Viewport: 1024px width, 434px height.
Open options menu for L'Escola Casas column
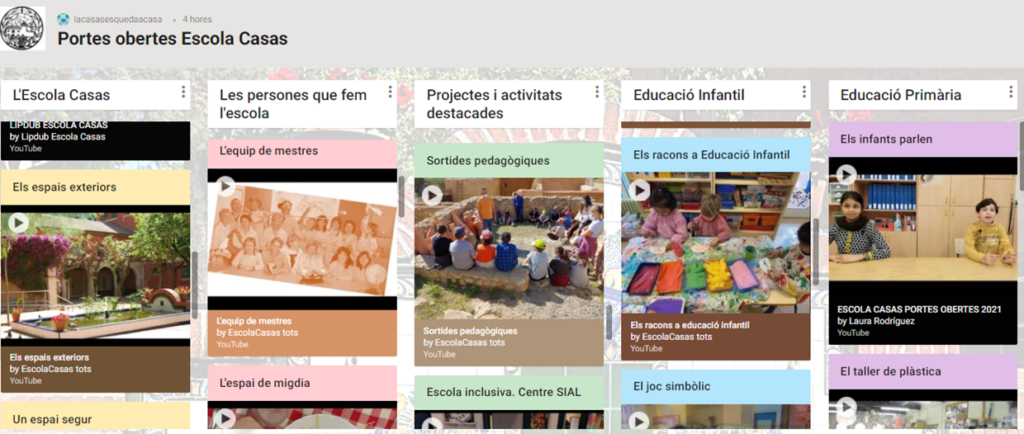pyautogui.click(x=183, y=93)
